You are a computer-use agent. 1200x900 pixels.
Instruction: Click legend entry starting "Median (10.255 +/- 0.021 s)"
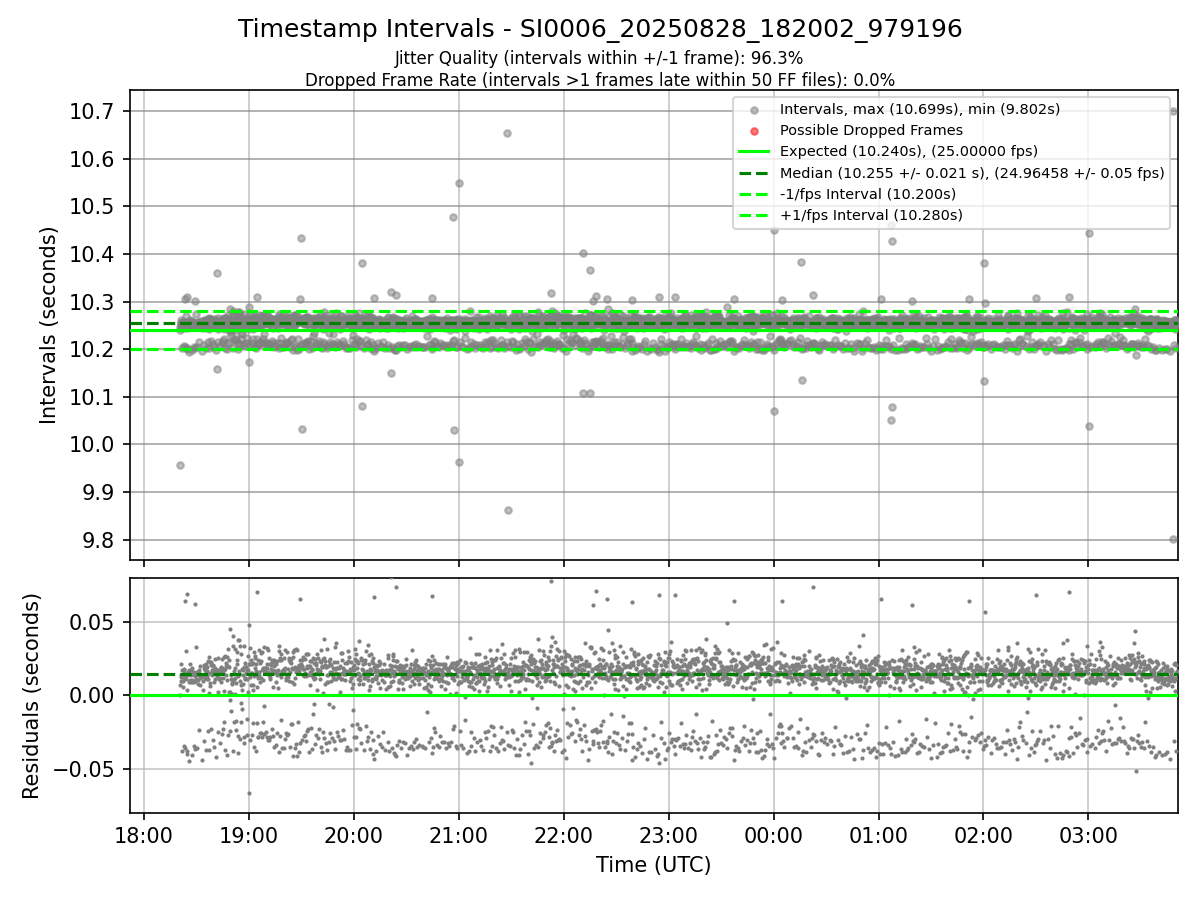(972, 172)
